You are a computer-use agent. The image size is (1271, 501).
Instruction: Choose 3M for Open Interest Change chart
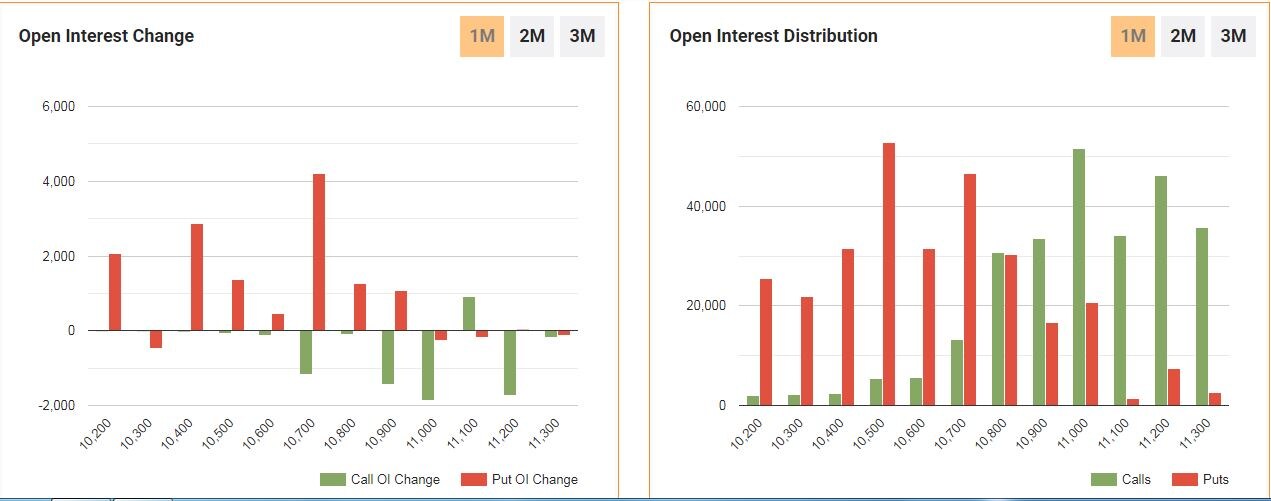click(x=582, y=37)
